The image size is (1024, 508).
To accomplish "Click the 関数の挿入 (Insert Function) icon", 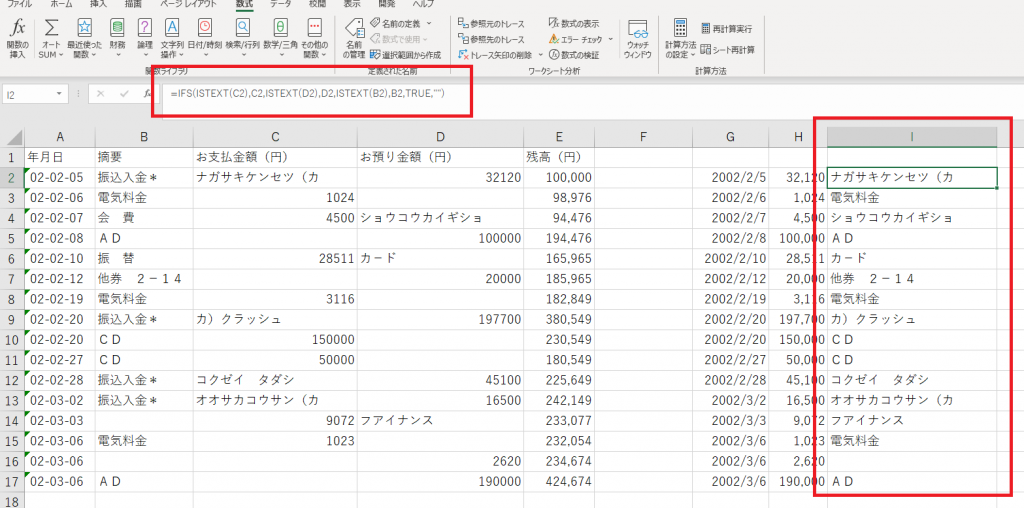I will click(x=17, y=37).
